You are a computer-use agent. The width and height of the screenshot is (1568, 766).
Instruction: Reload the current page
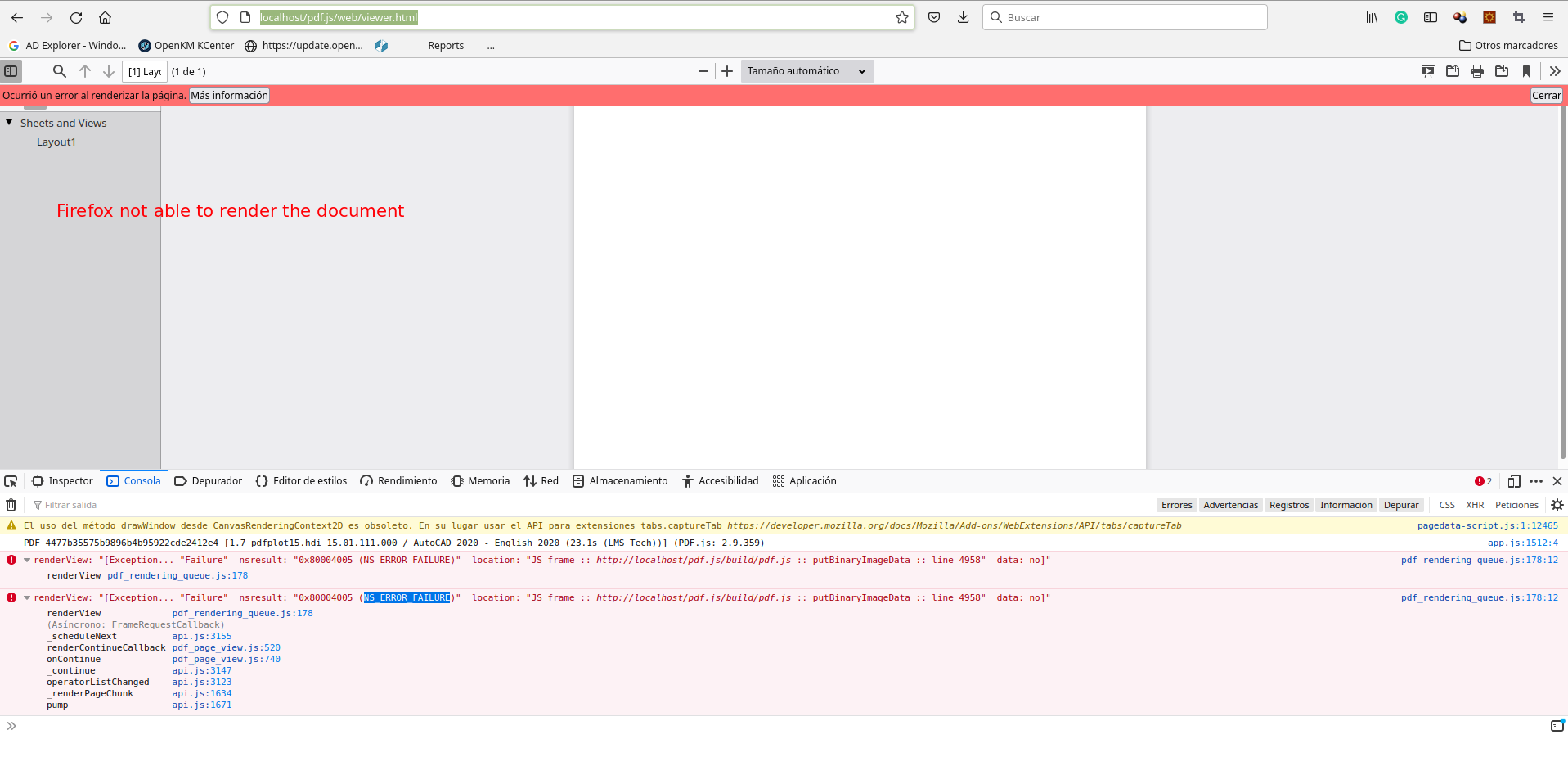[76, 17]
